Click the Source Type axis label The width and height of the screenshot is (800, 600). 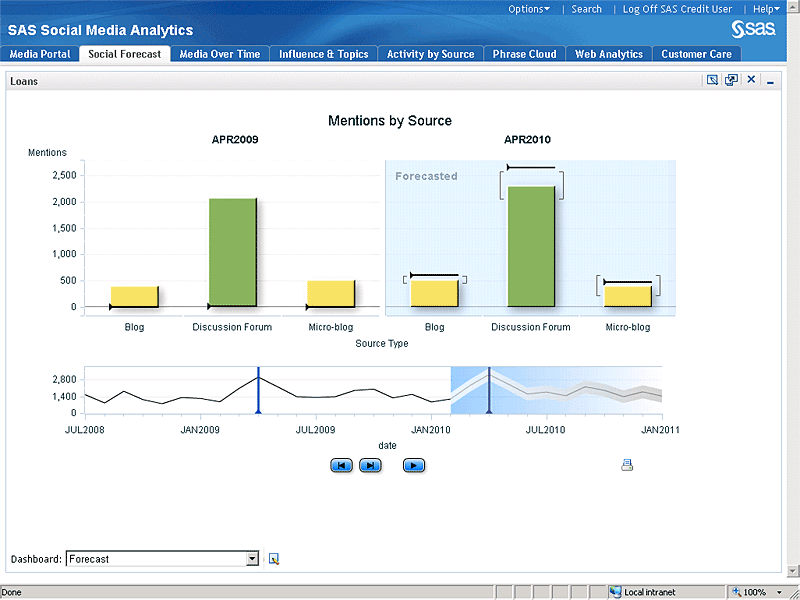pos(382,343)
